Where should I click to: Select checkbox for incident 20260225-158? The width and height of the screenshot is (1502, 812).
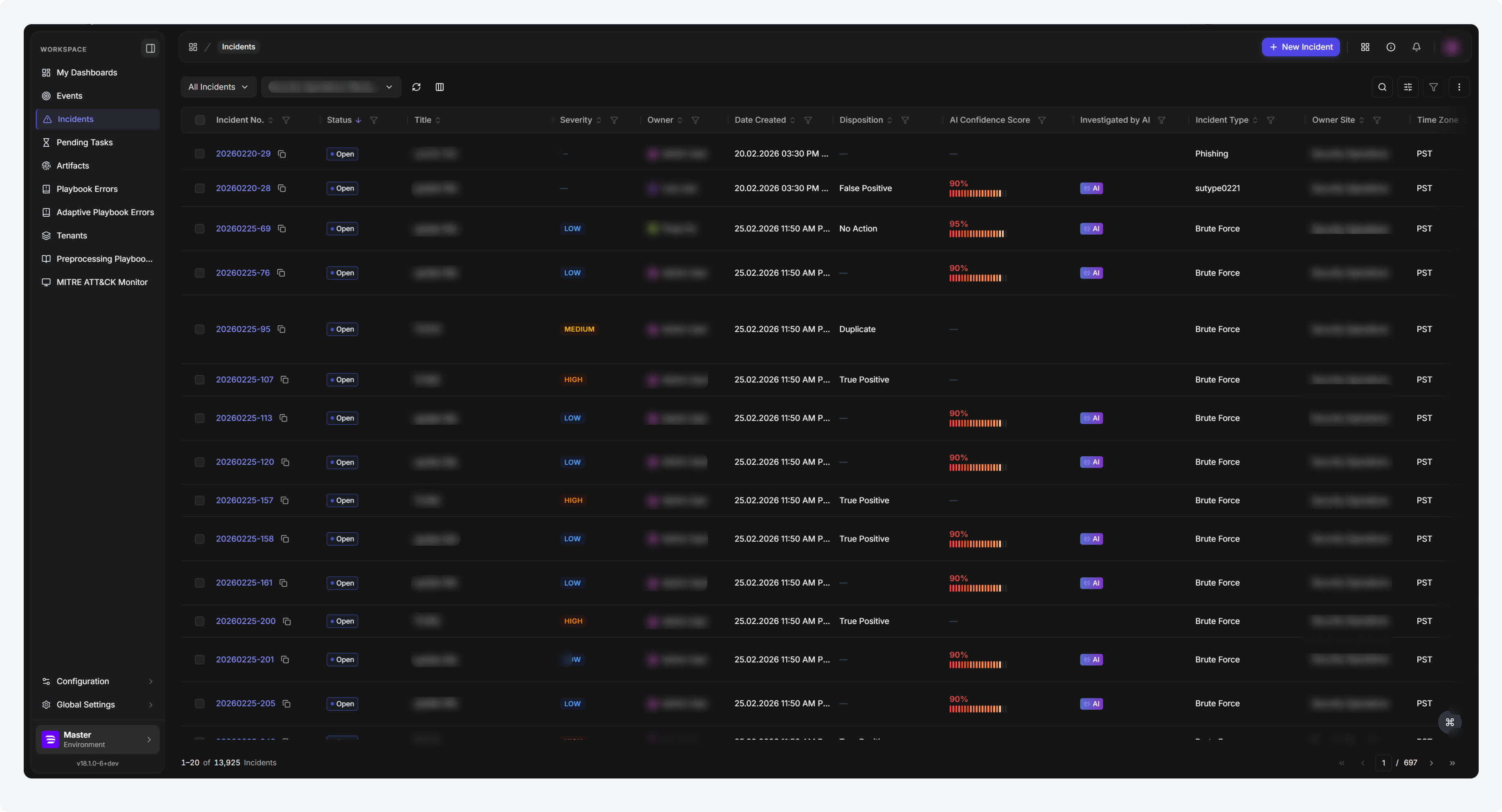coord(200,538)
